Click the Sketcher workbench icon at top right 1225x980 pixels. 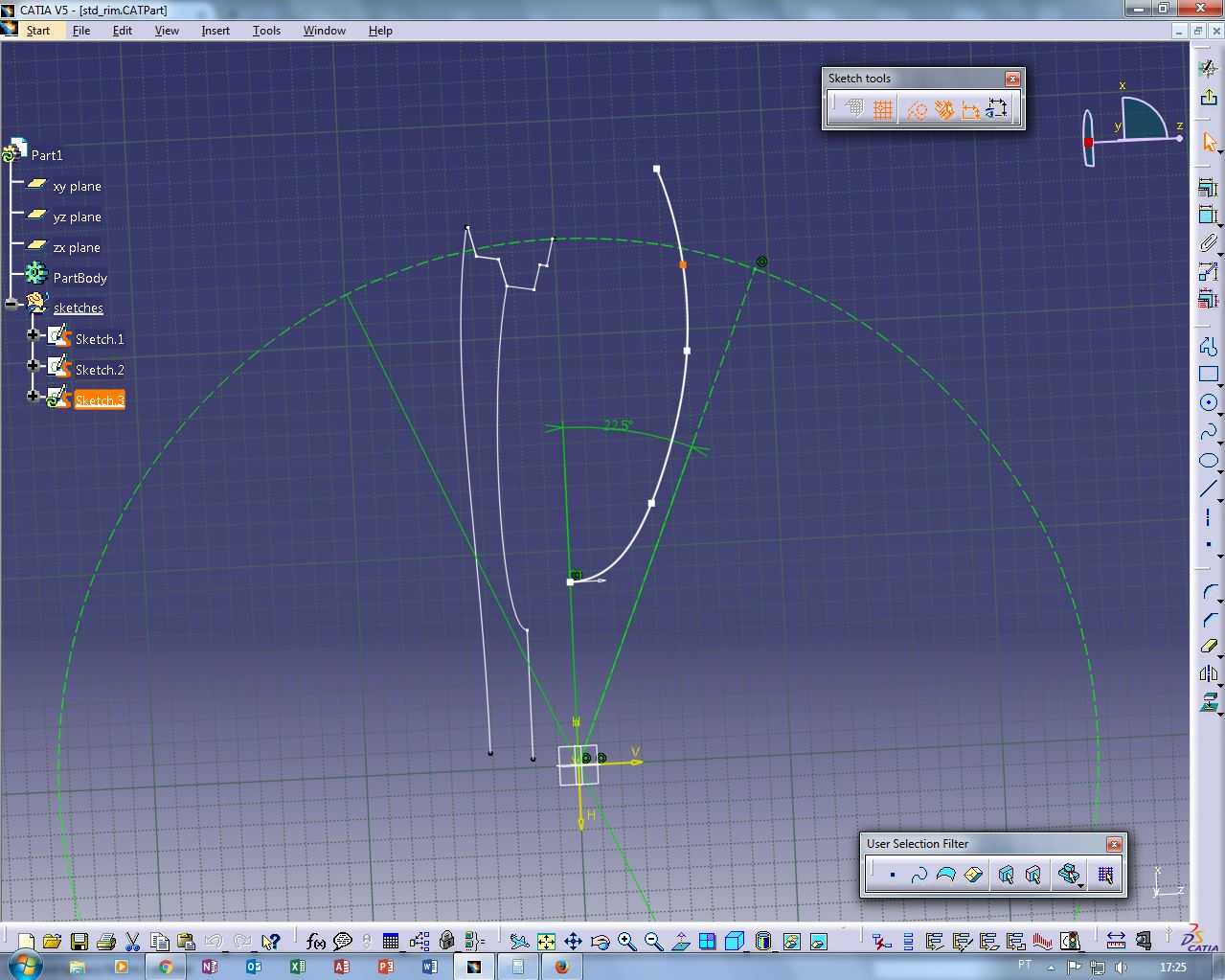click(1208, 68)
